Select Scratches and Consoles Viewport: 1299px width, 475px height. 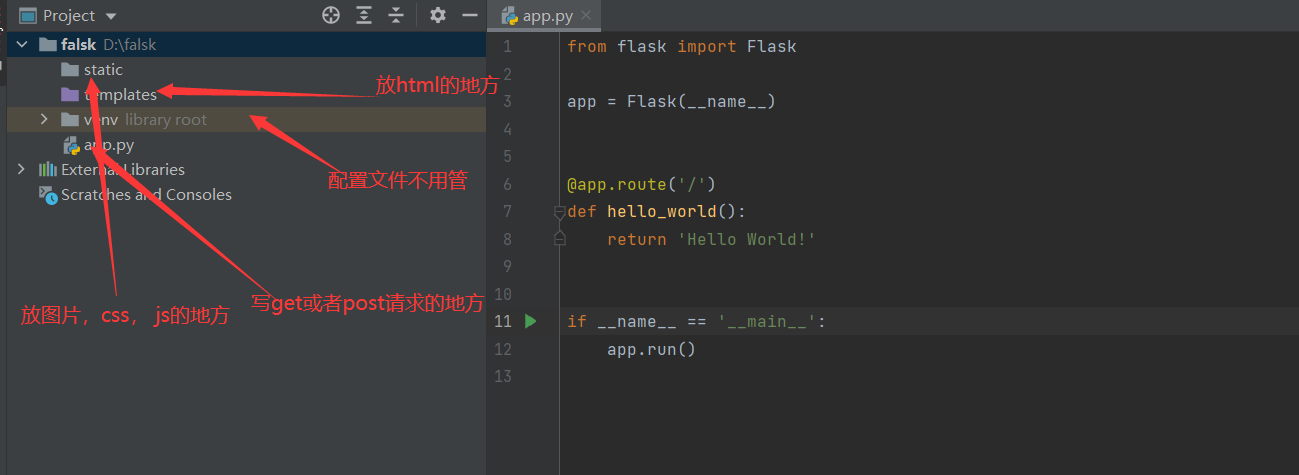click(146, 195)
